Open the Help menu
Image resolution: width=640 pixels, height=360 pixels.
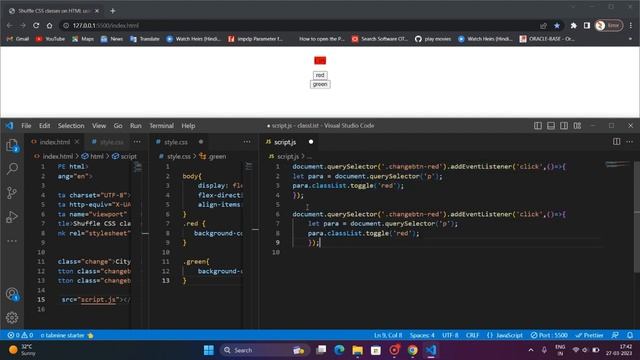coord(188,126)
